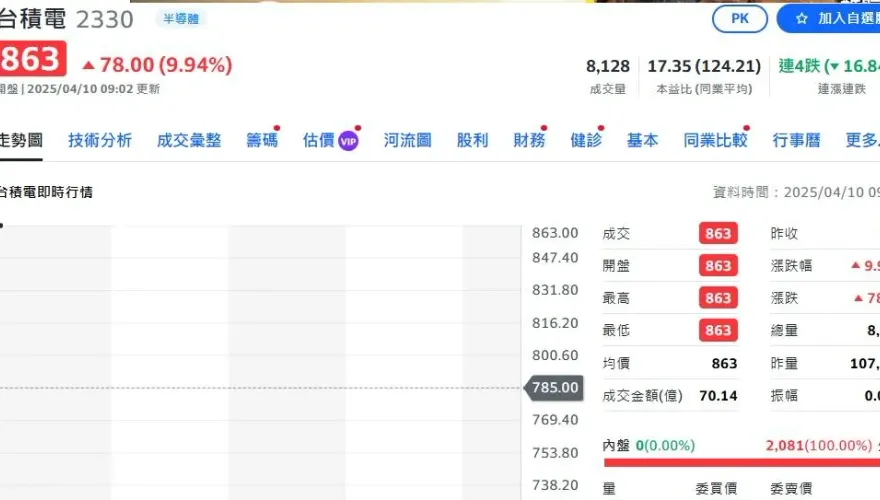Click the 738.20 axis label
This screenshot has width=880, height=500.
pyautogui.click(x=555, y=485)
